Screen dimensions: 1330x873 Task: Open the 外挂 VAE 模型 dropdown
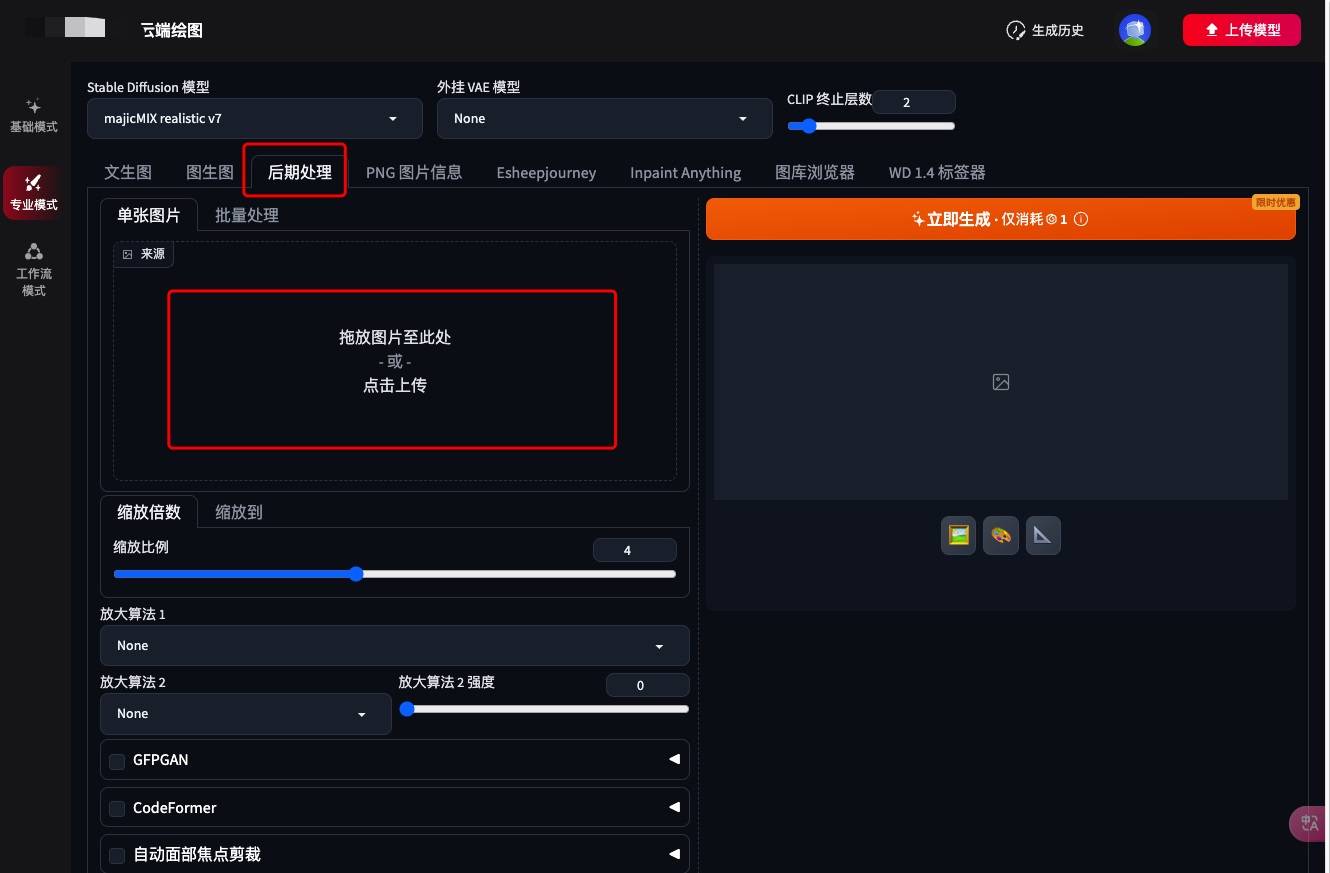(604, 119)
